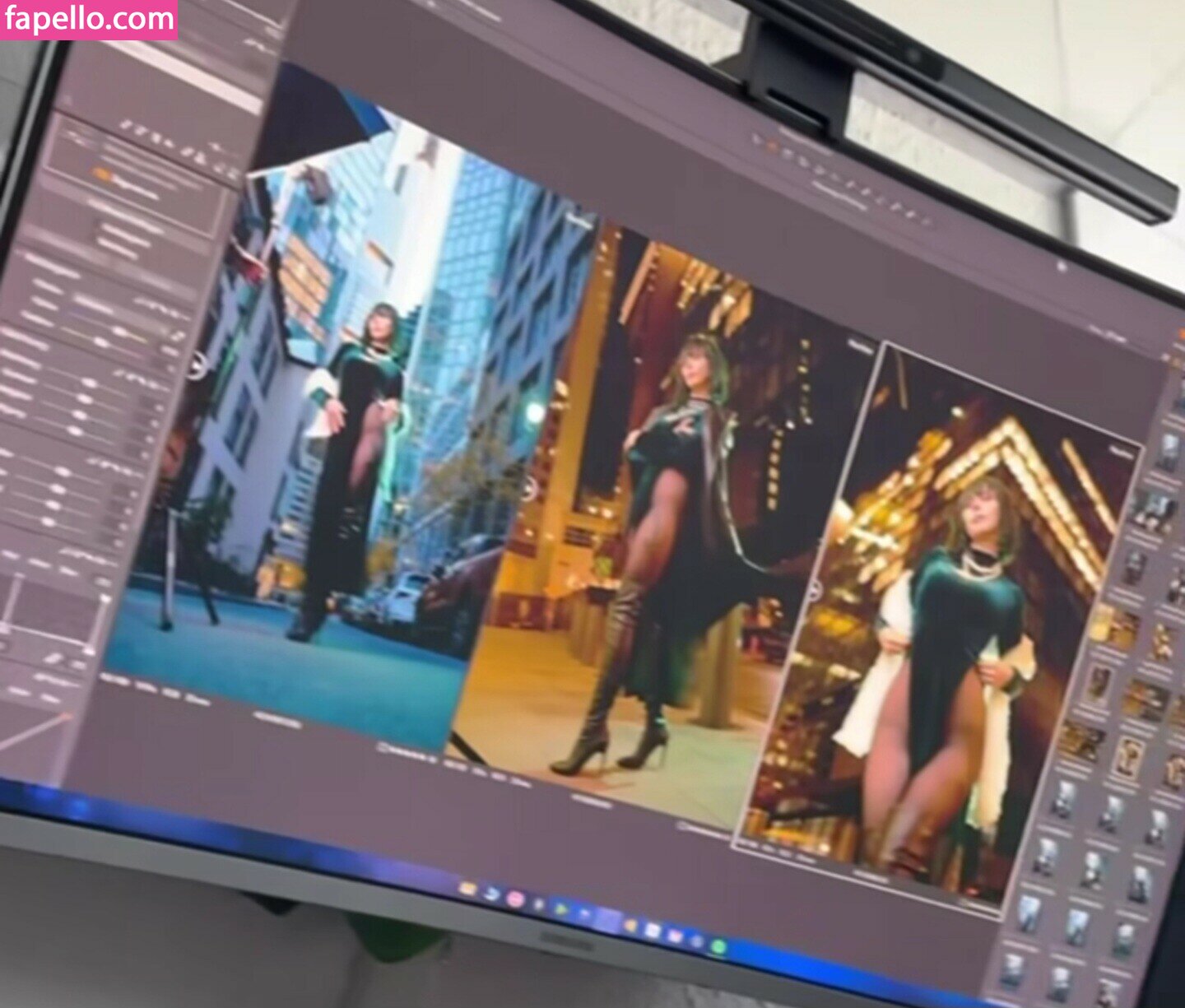Click the first tool tab icon above left panel
This screenshot has height=1008, width=1185.
point(126,125)
